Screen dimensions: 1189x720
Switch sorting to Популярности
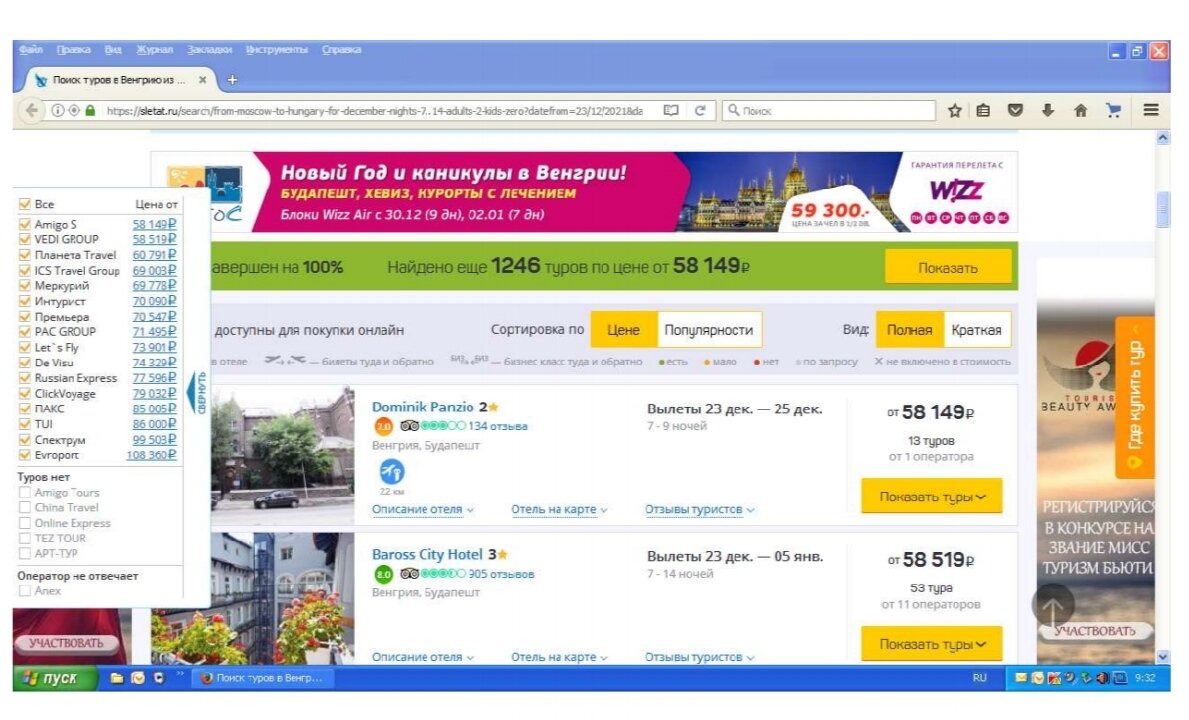(x=708, y=330)
